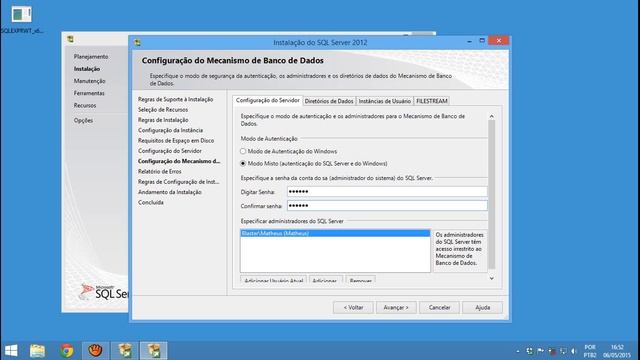Switch to the highlighted SQL Server setup taskbar icon

[154, 351]
